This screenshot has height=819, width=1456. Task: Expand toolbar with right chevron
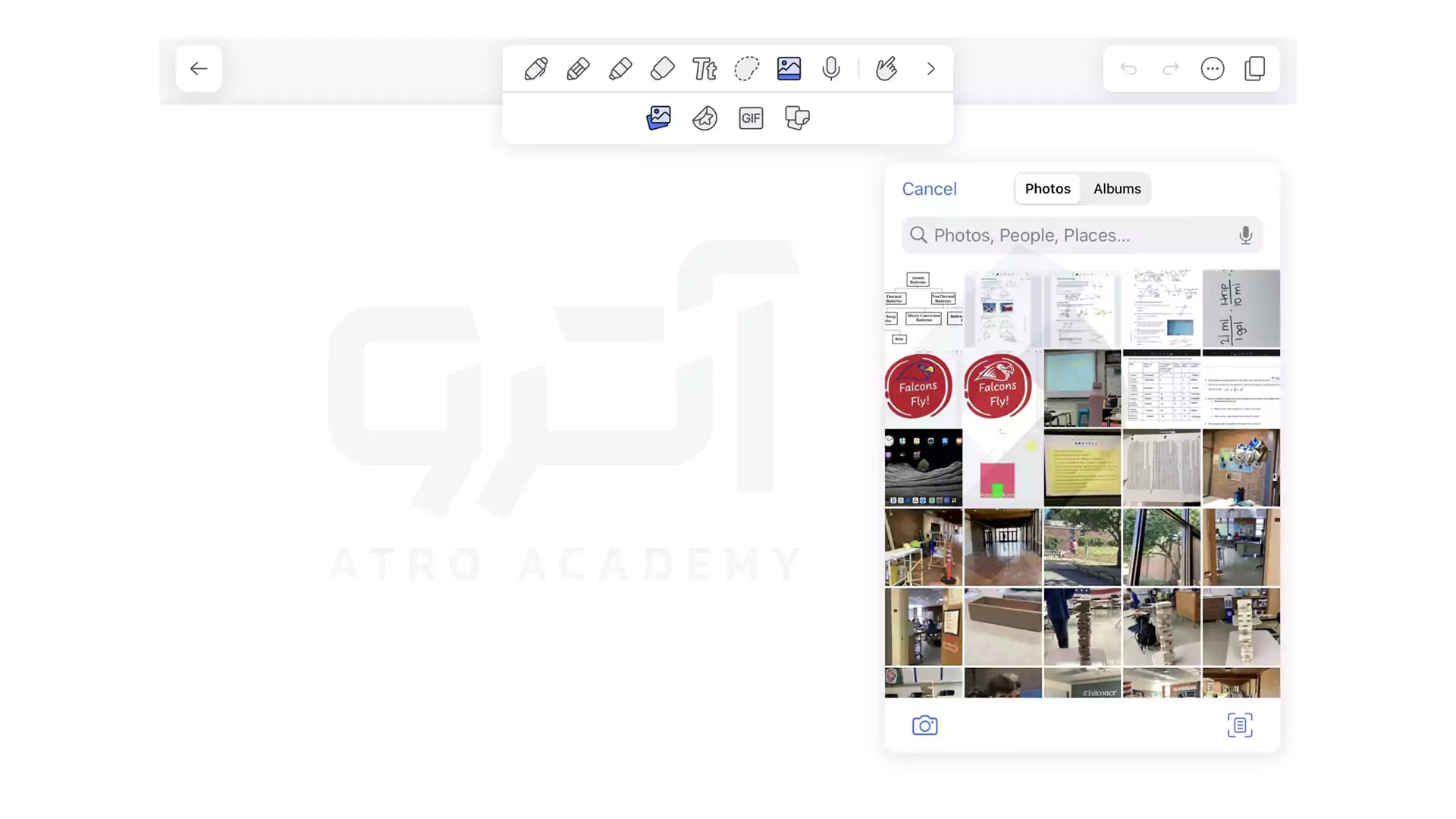tap(930, 69)
